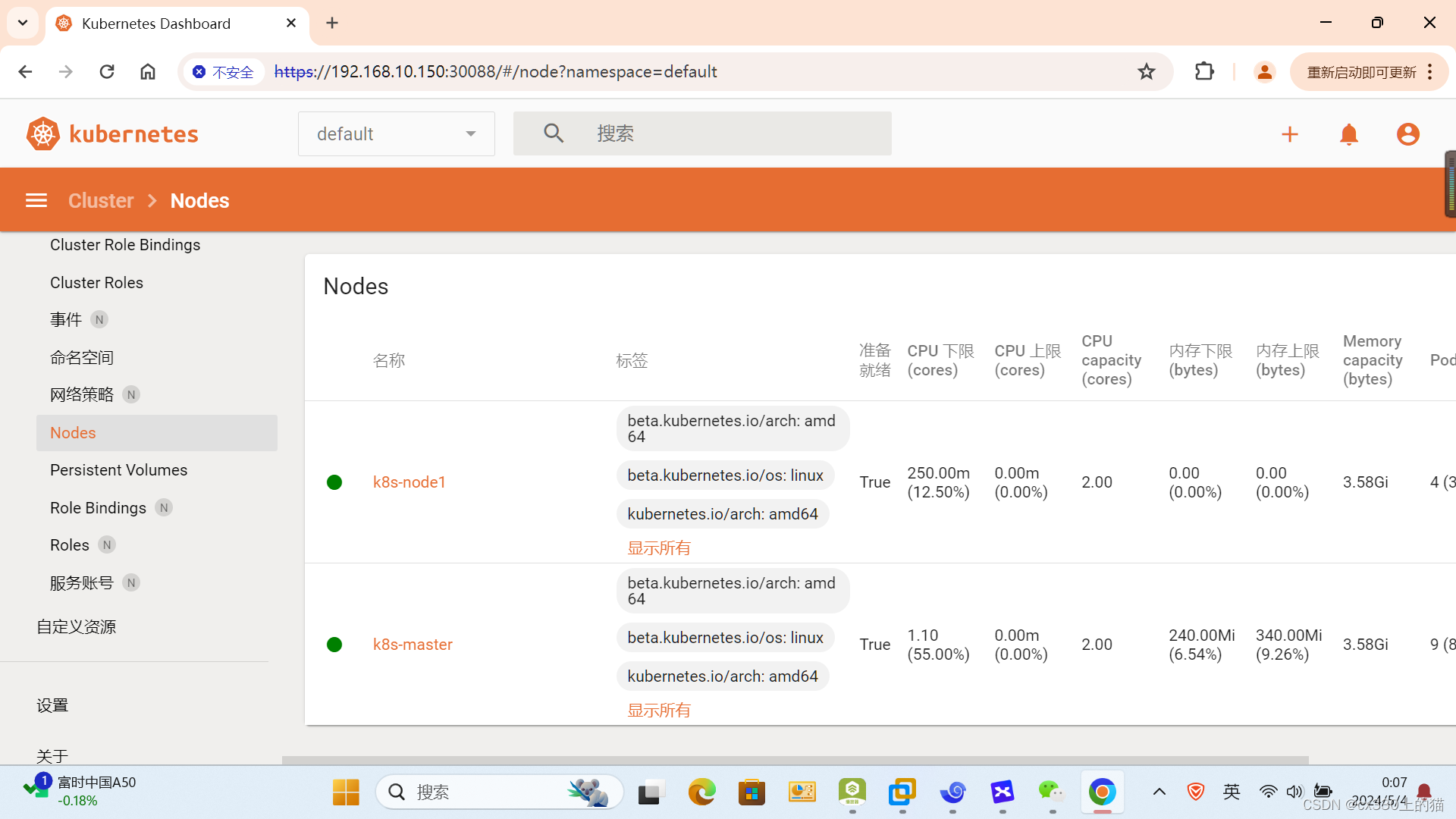Click the Kubernetes logo icon
The height and width of the screenshot is (819, 1456).
[43, 134]
